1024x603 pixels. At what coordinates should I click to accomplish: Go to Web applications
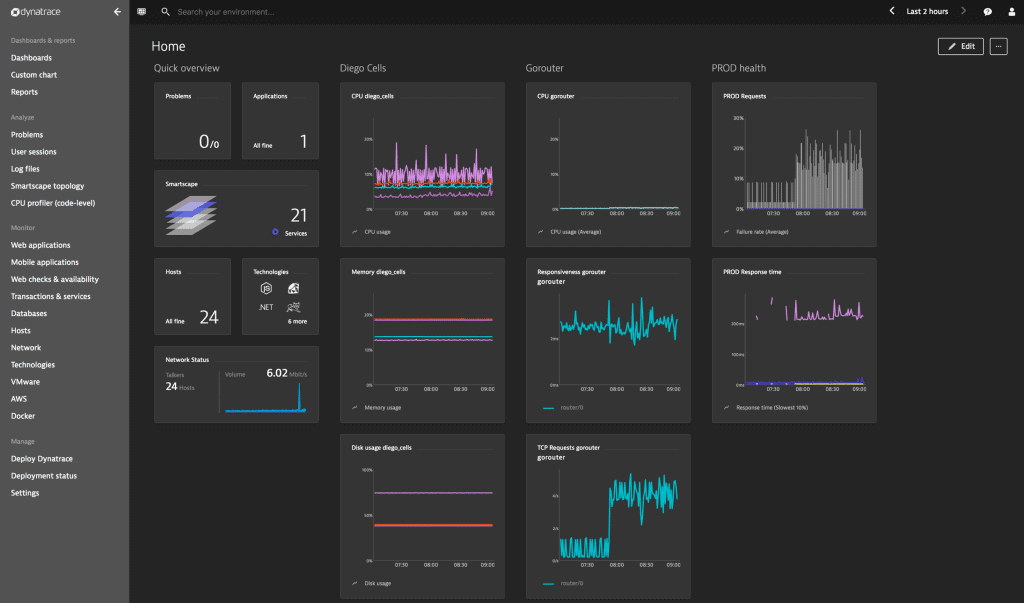pyautogui.click(x=40, y=245)
